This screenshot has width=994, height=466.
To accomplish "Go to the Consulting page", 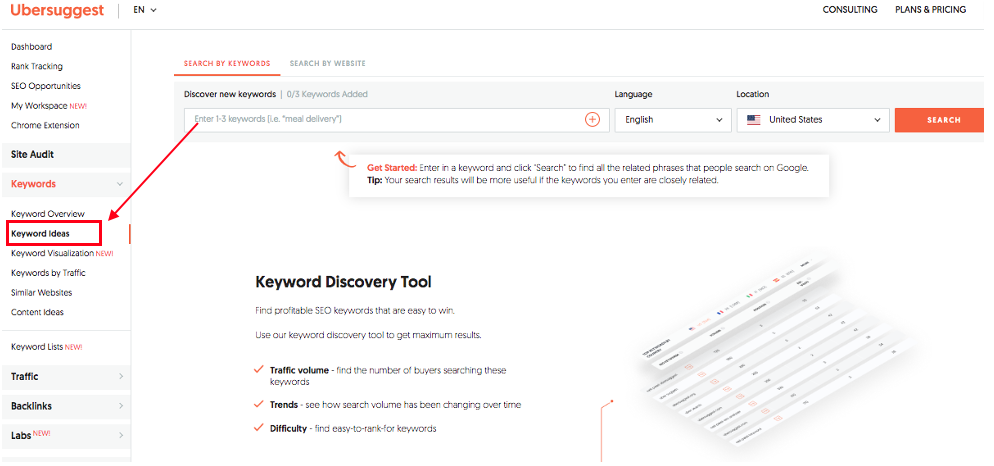I will (x=849, y=10).
